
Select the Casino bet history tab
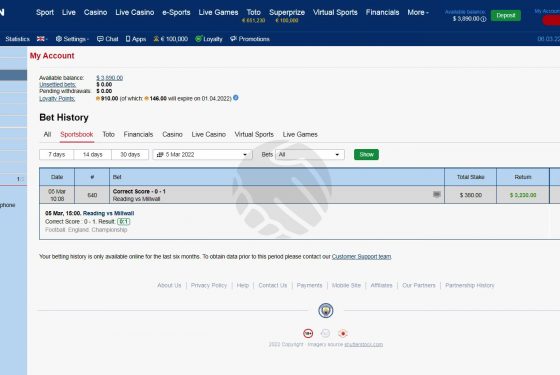click(x=172, y=135)
